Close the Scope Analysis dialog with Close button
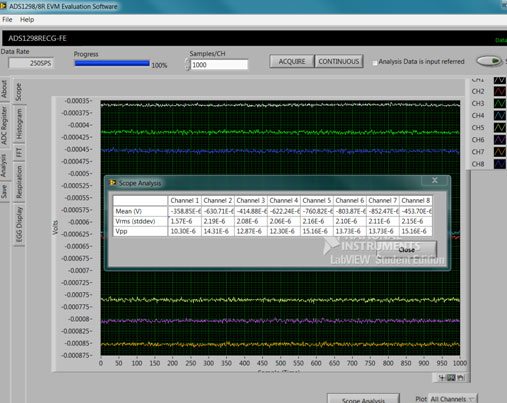Image resolution: width=507 pixels, height=403 pixels. [x=406, y=250]
